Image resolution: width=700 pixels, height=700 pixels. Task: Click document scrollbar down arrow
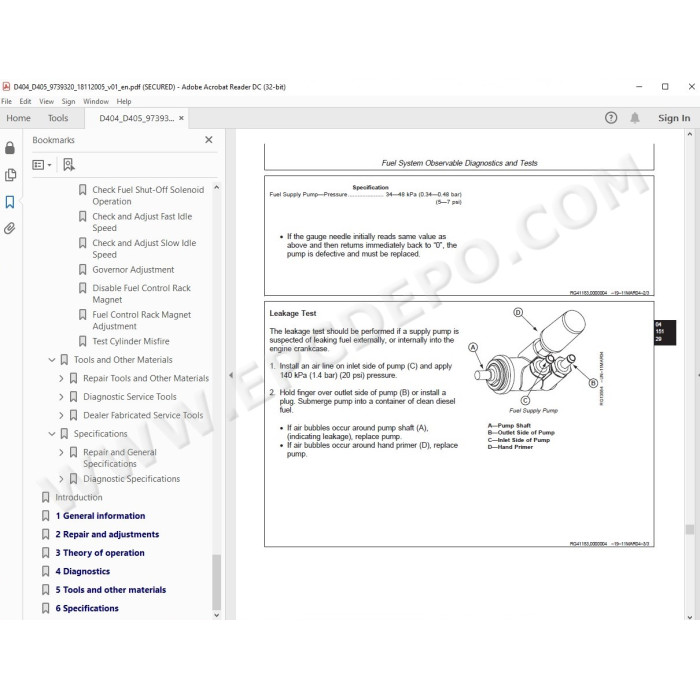[690, 617]
